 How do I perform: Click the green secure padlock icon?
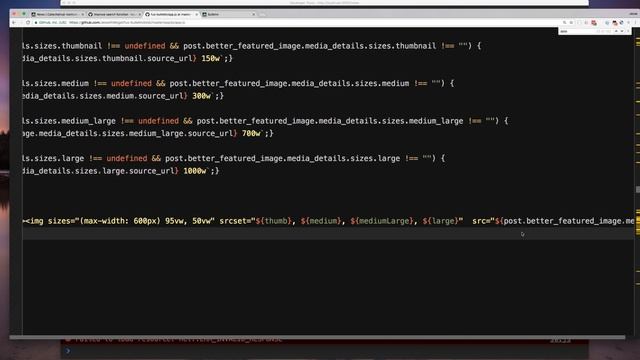[x=36, y=22]
